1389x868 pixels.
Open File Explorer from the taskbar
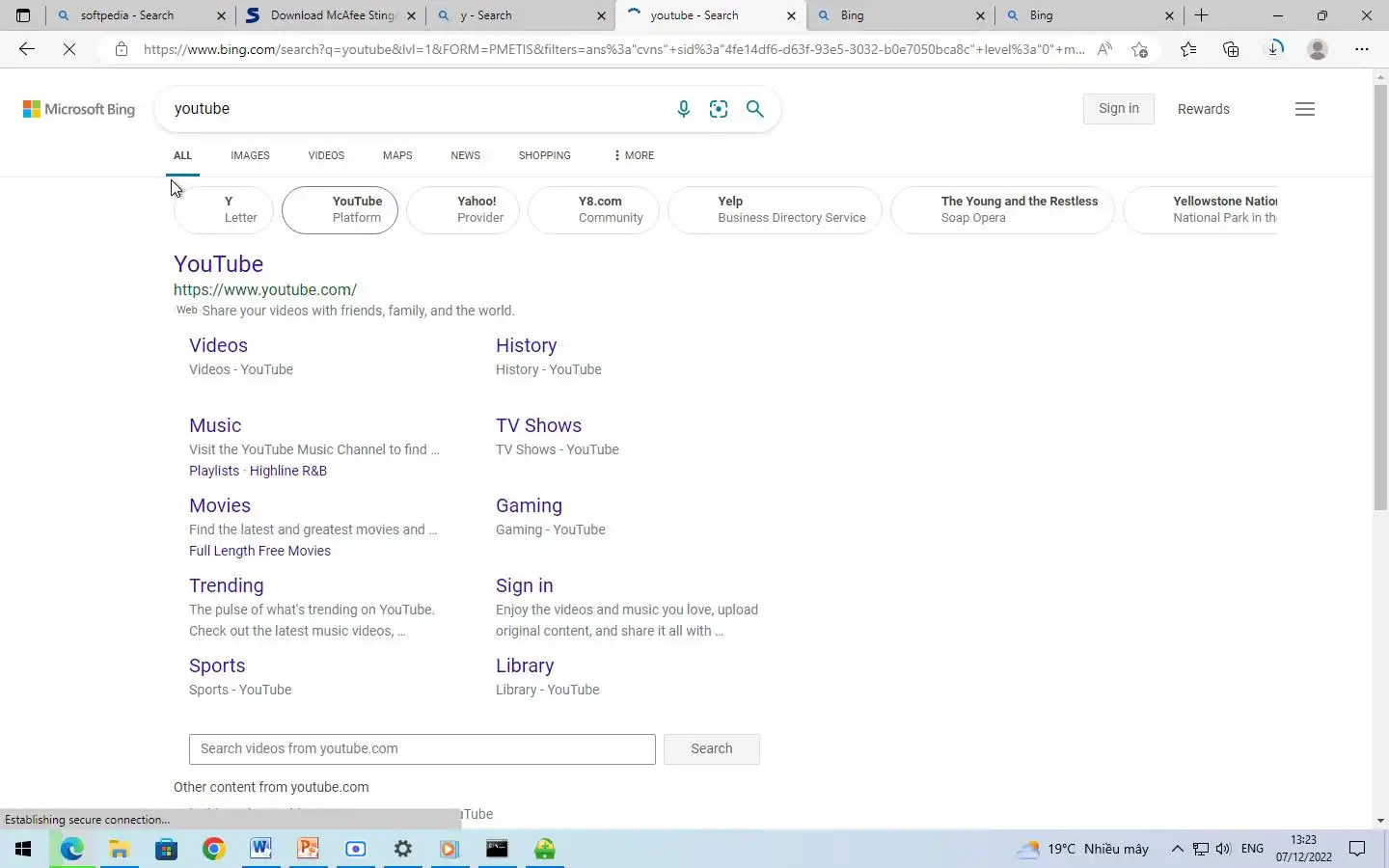pyautogui.click(x=119, y=849)
